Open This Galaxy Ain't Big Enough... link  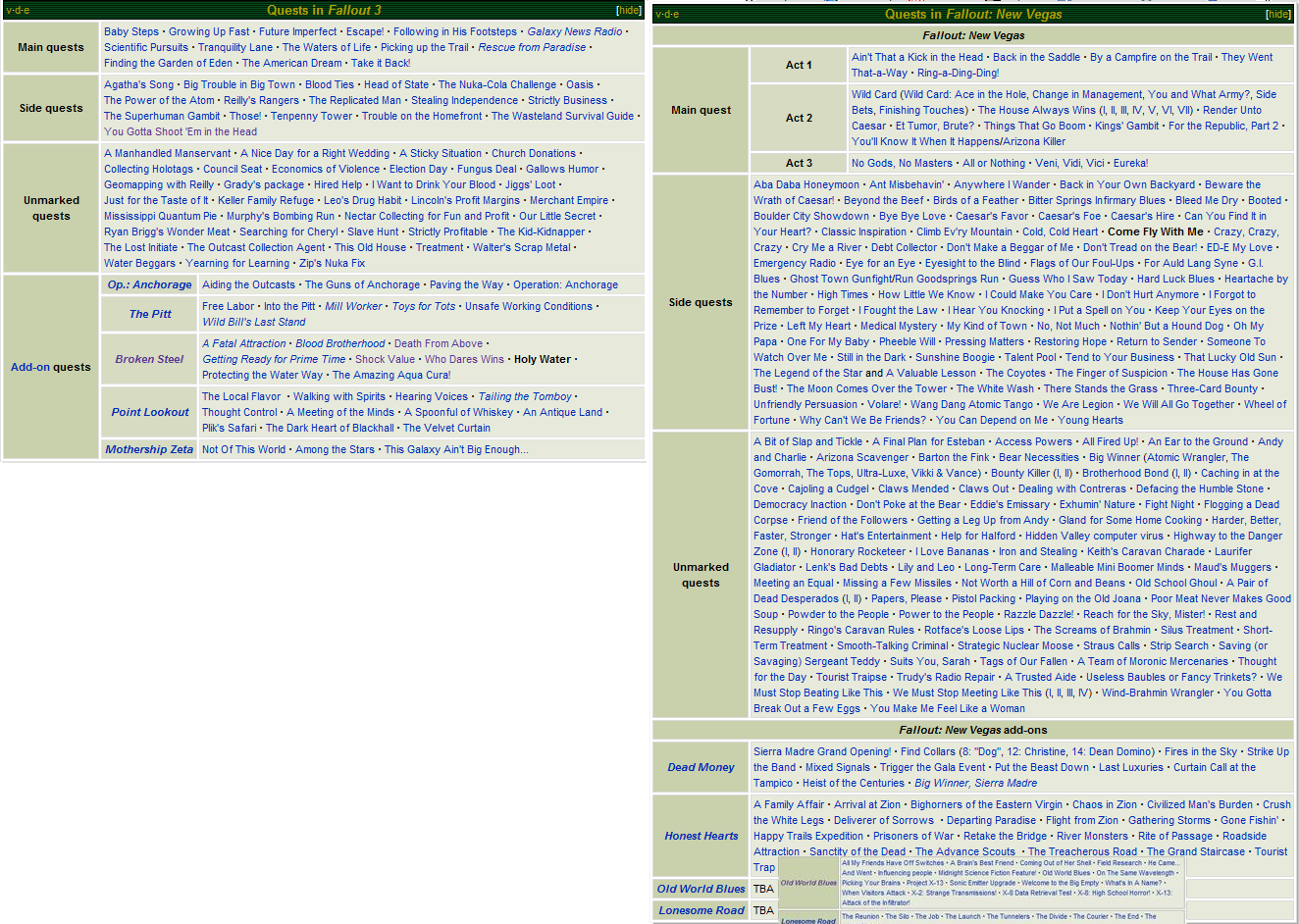point(456,449)
